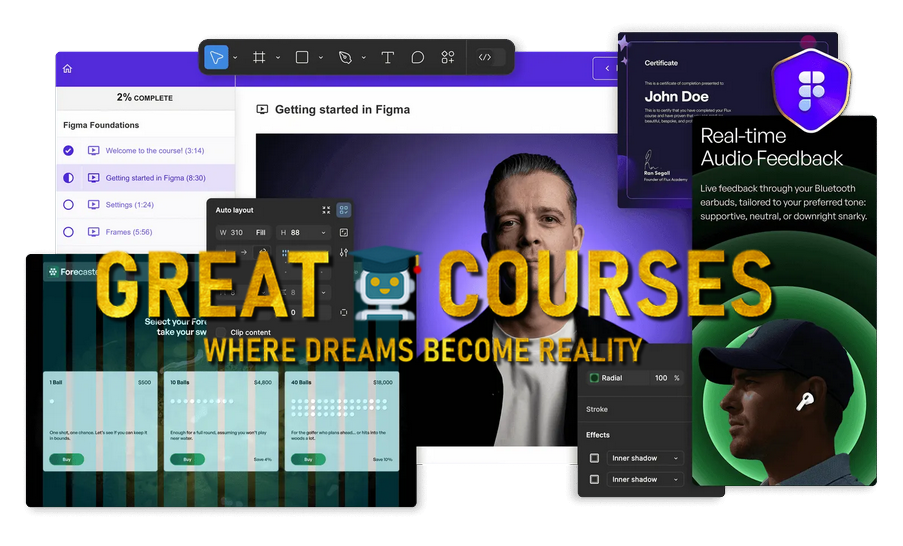Click the Radial fill color swatch

(594, 378)
